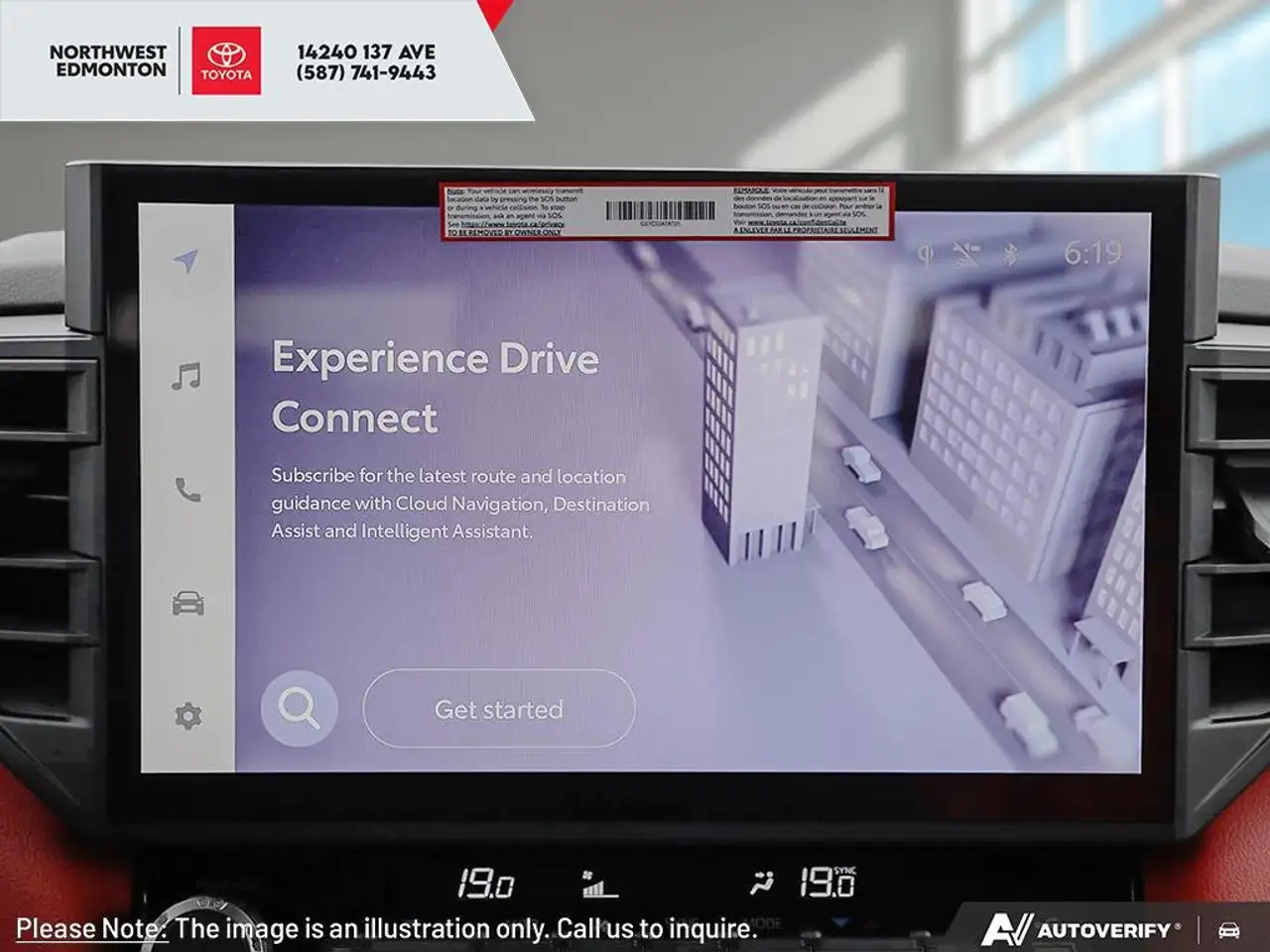
Task: Tap the 6:19 clock display
Action: pos(1093,254)
